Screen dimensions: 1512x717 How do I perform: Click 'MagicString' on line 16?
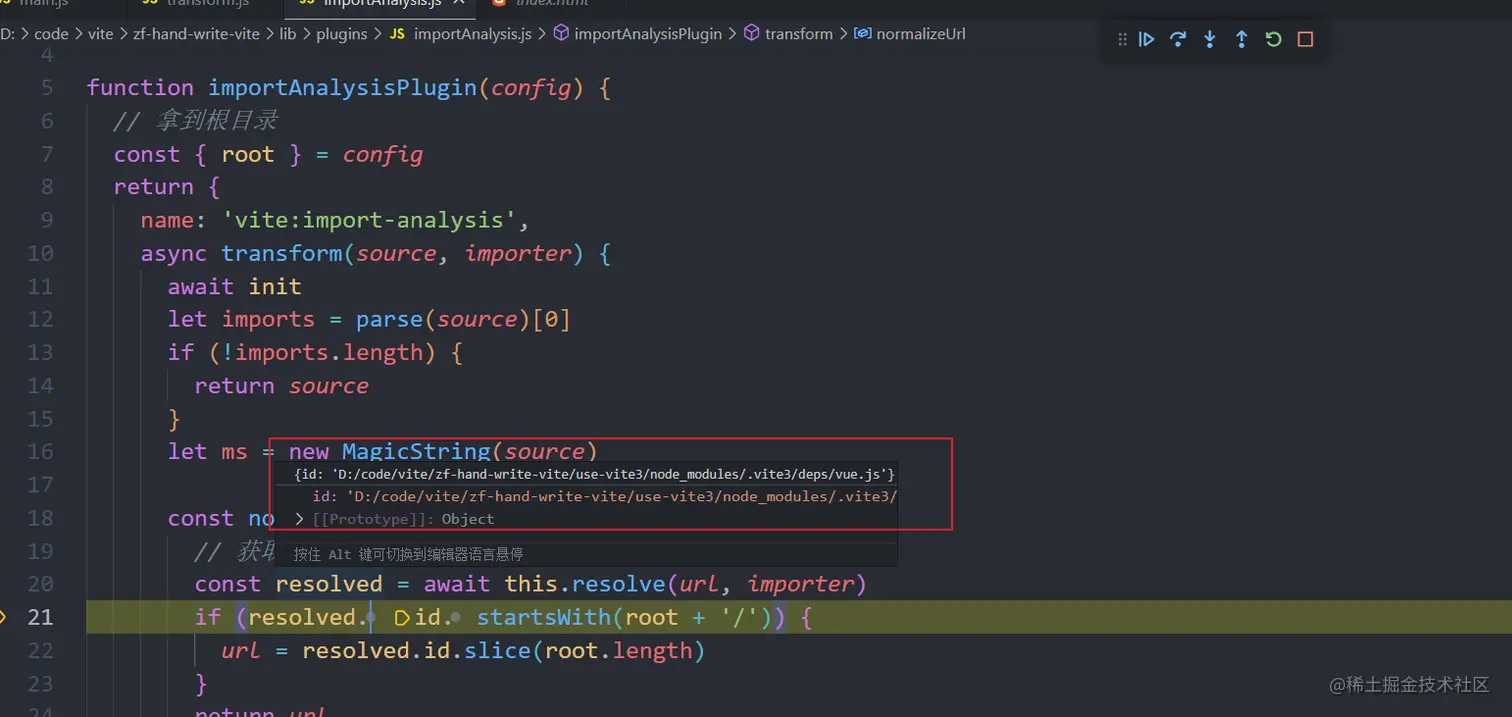coord(416,452)
